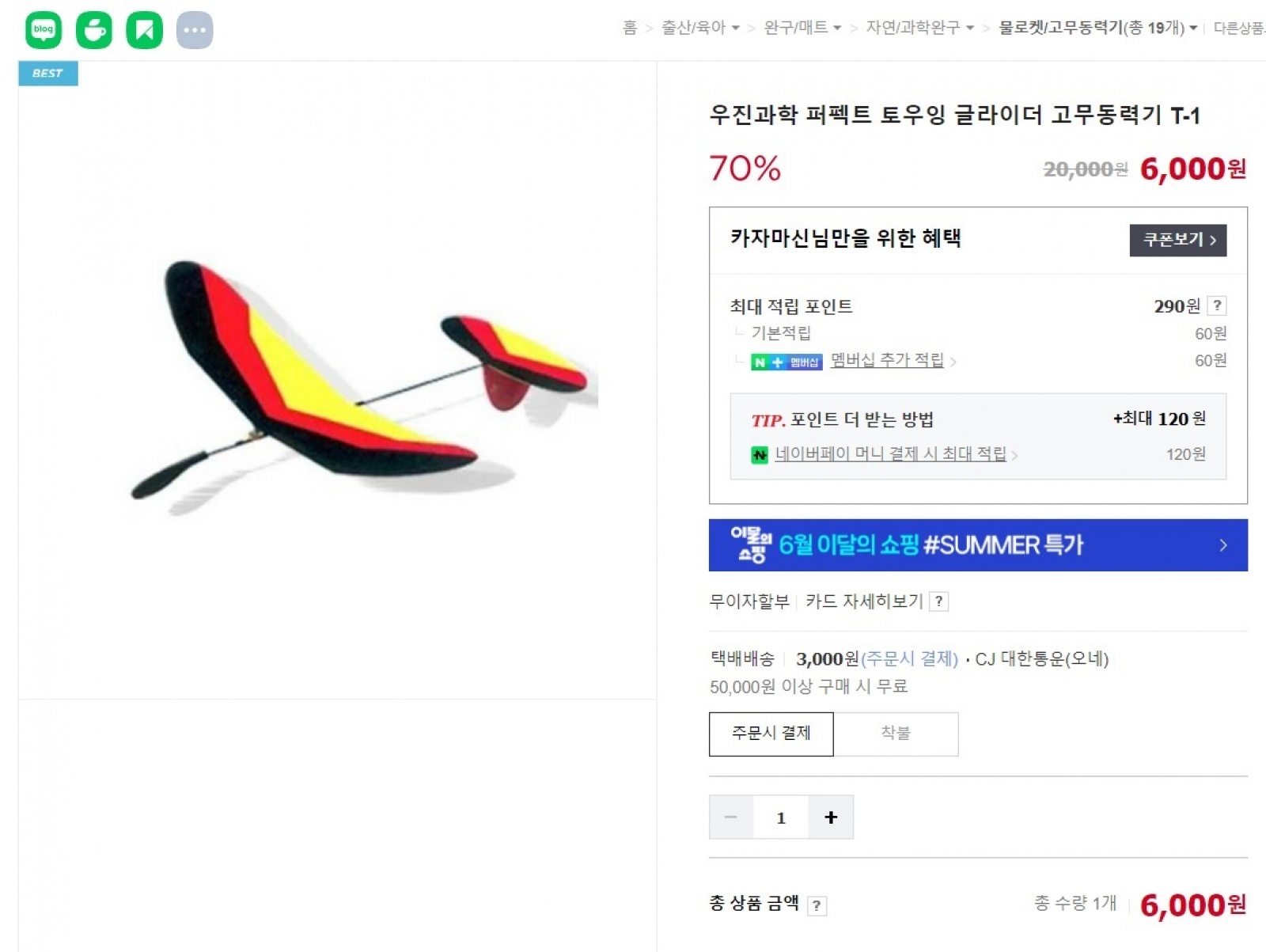The width and height of the screenshot is (1266, 952).
Task: Select the 주문시 결제 shipping payment option
Action: (x=771, y=734)
